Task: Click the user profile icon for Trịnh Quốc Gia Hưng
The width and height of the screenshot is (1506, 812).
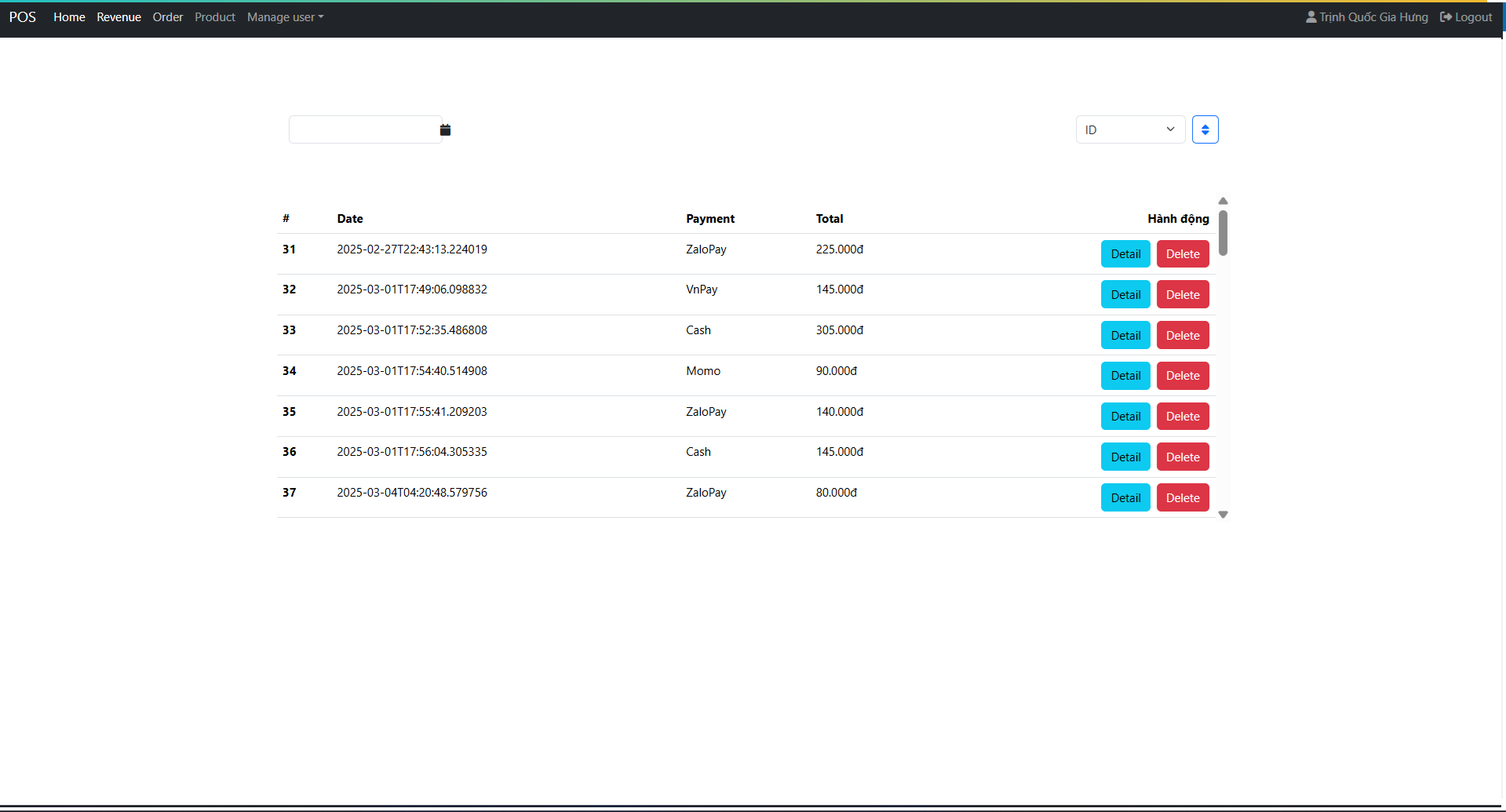Action: [1311, 17]
